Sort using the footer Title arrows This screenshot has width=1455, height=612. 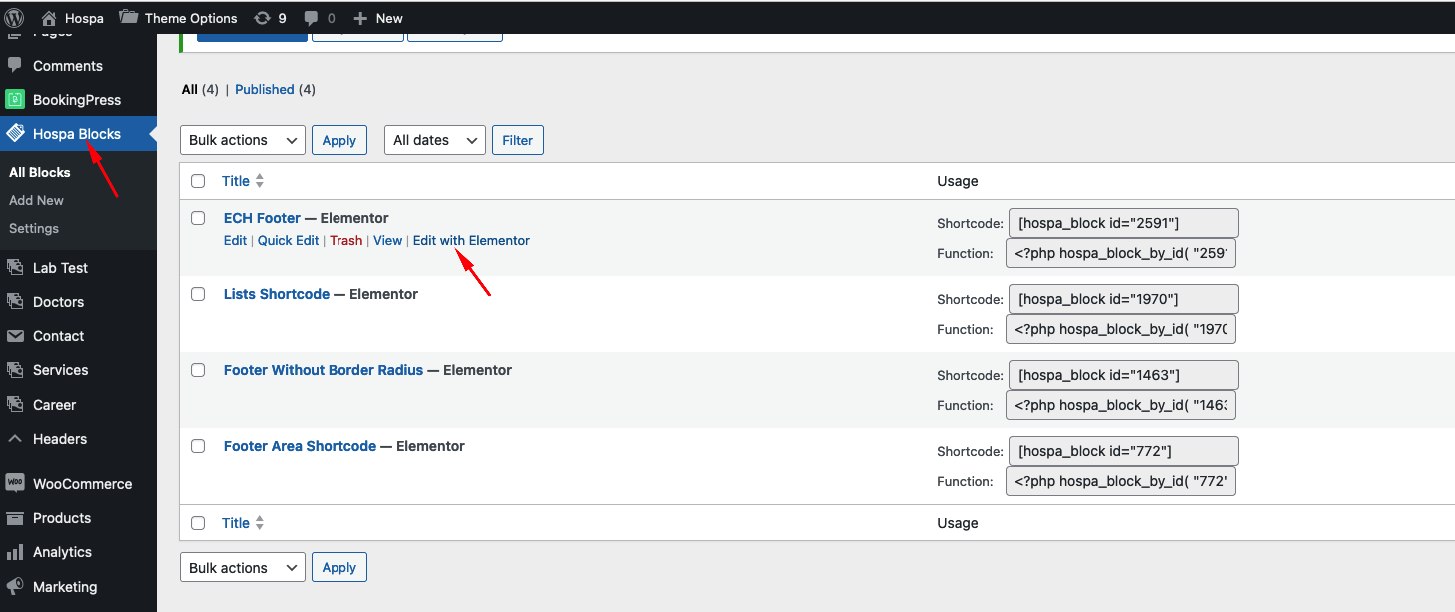pyautogui.click(x=259, y=523)
